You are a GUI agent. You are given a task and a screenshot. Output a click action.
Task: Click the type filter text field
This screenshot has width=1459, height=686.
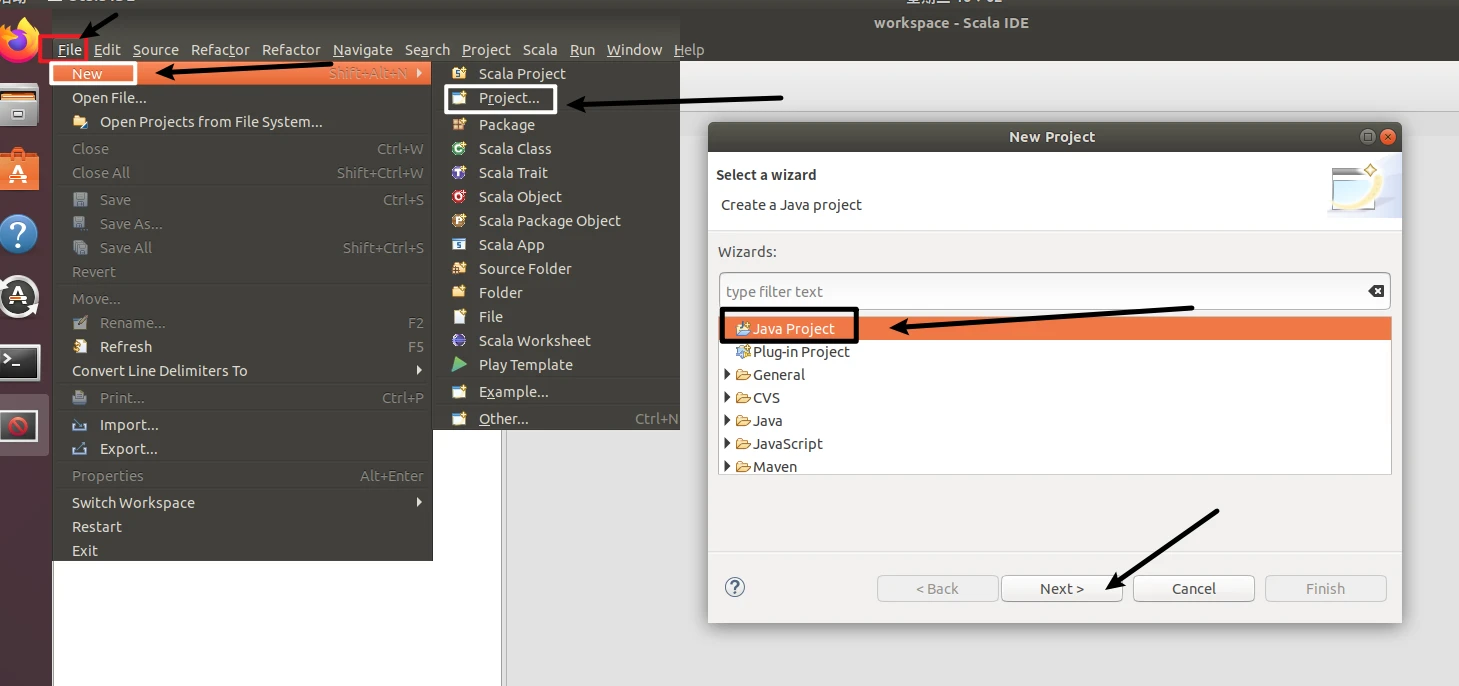(x=1040, y=292)
